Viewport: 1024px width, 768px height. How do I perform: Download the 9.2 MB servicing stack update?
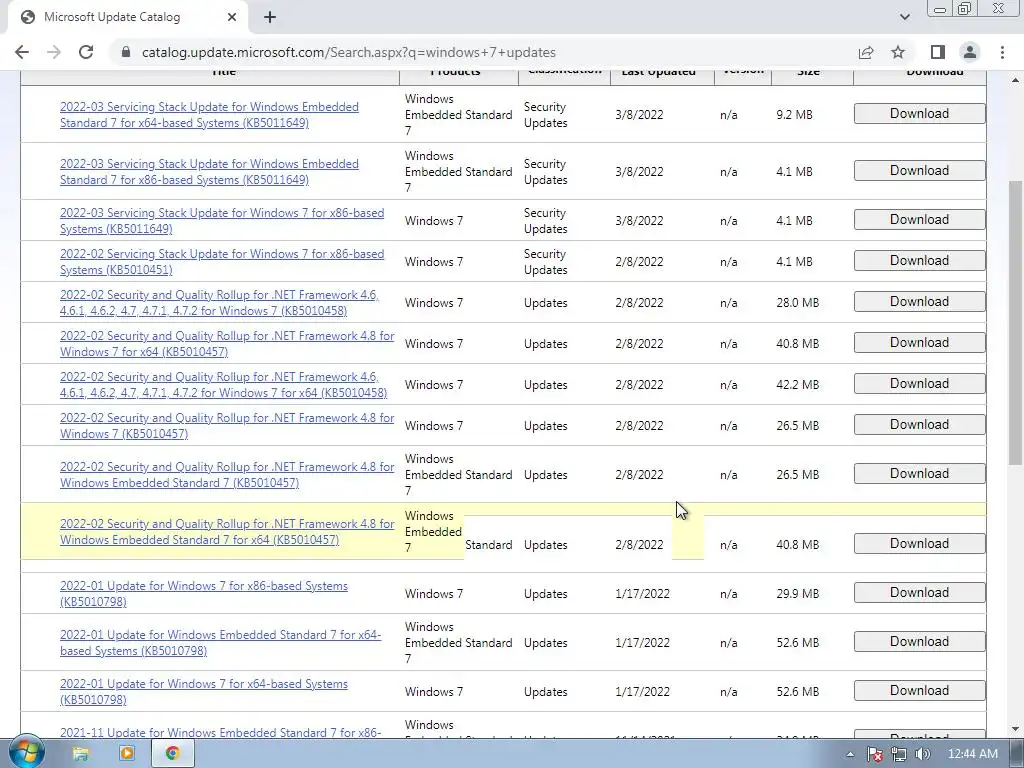[x=920, y=114]
